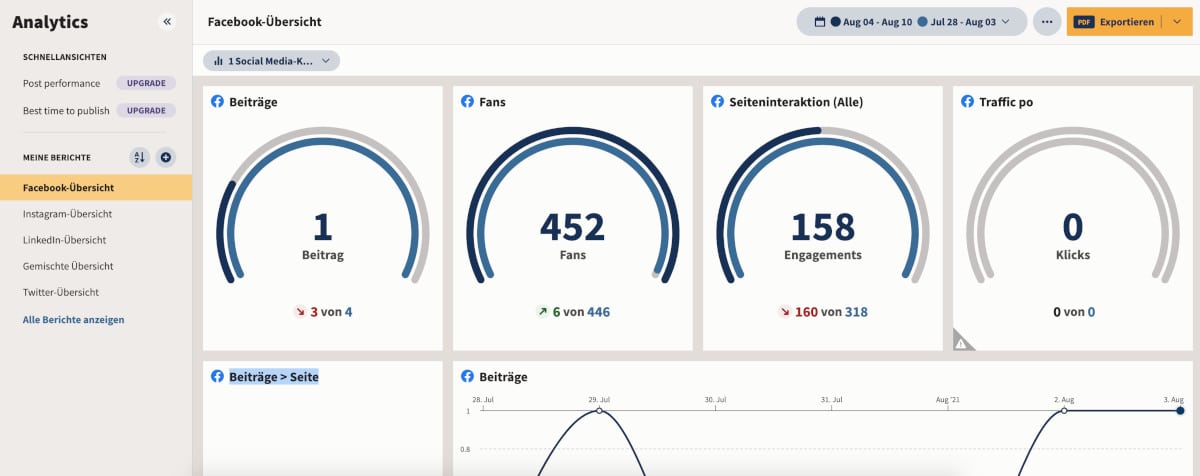
Task: Open Twitter-Übersicht report
Action: click(61, 292)
